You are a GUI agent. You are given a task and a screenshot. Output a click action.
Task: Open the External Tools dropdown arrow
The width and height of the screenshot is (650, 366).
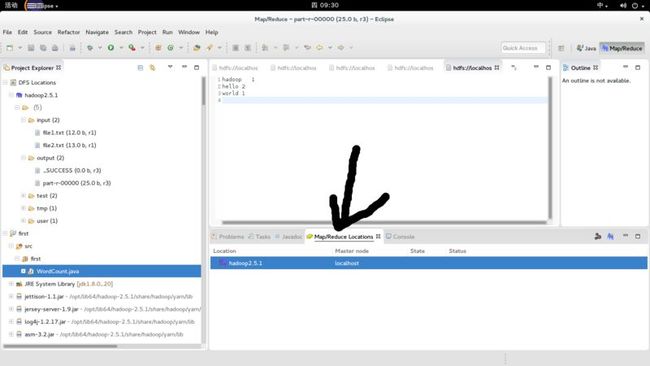pos(142,48)
